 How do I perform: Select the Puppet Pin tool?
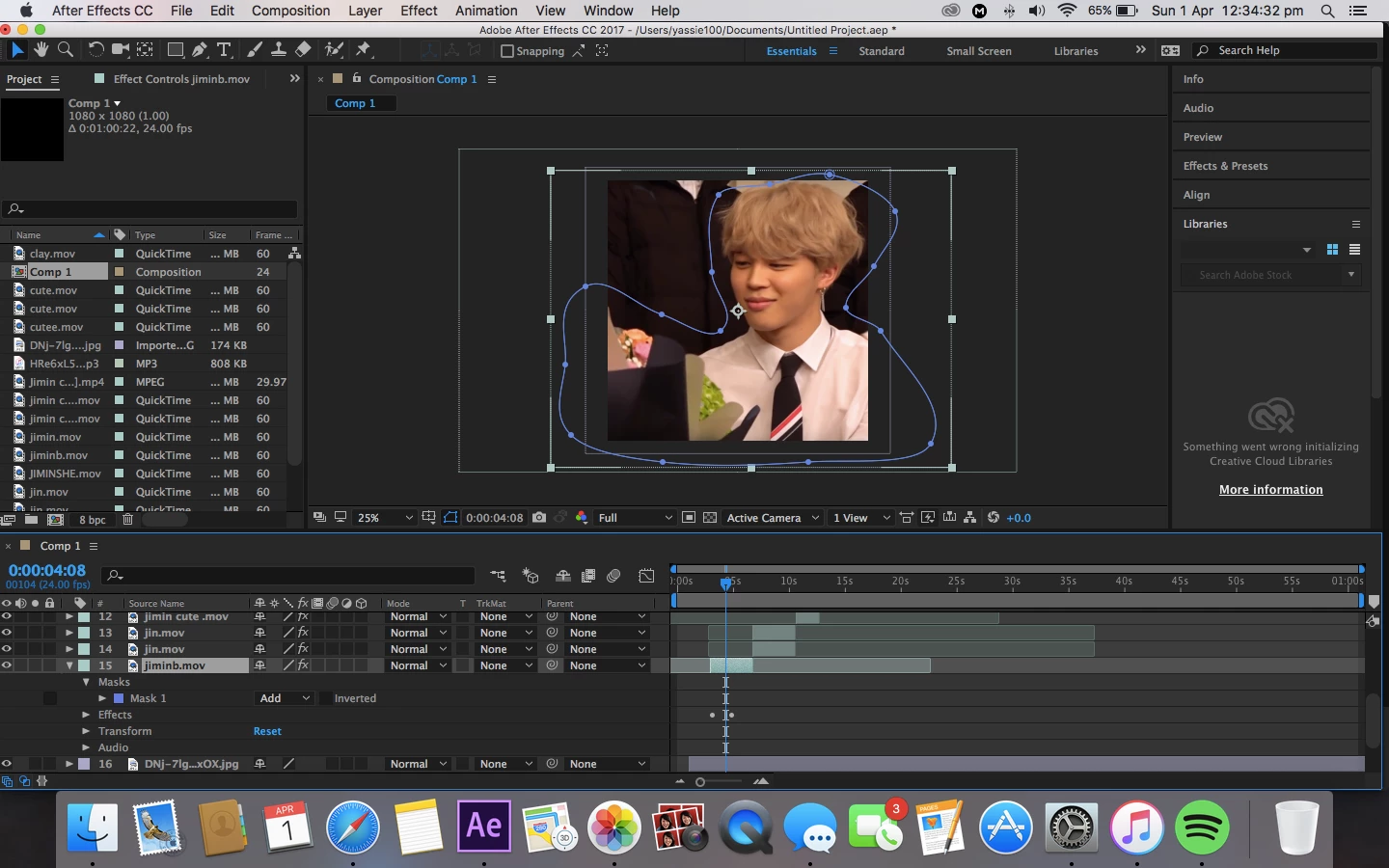[x=364, y=49]
